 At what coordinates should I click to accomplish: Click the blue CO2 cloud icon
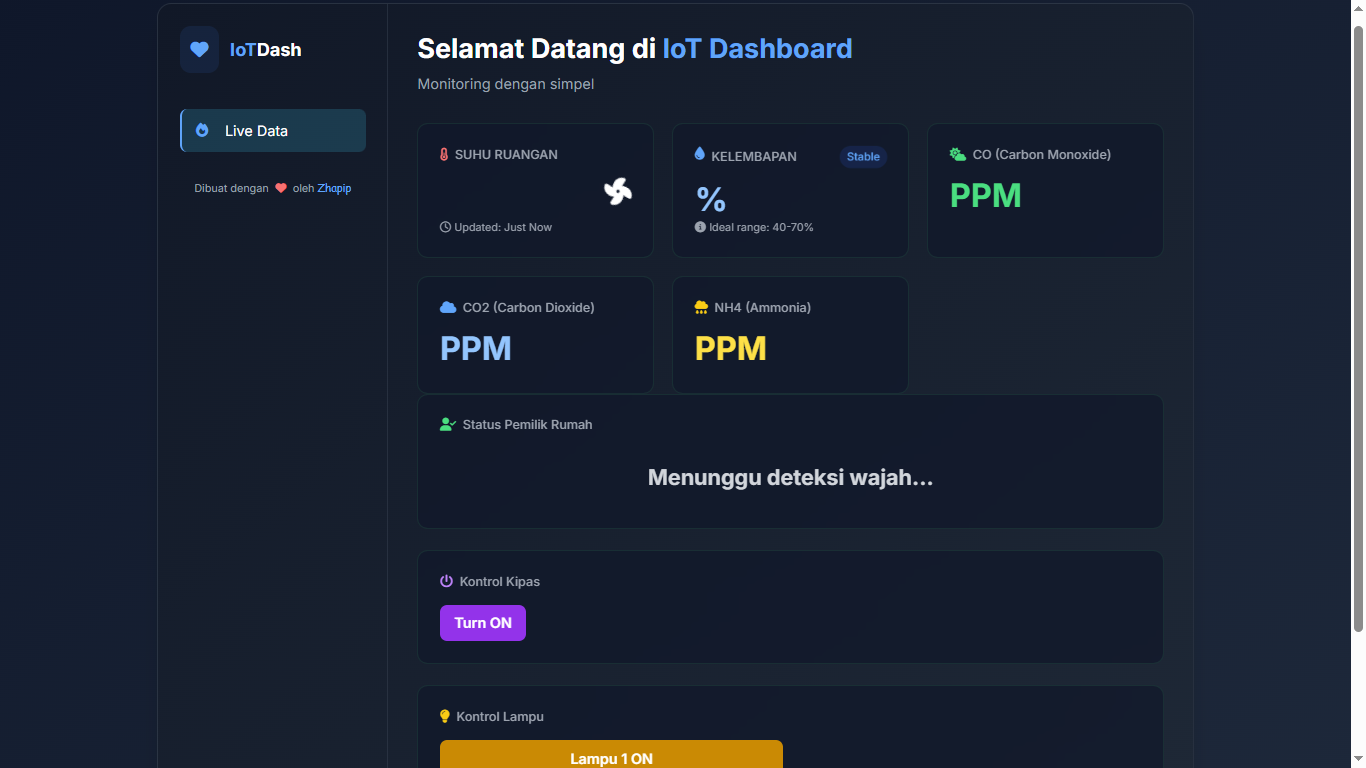pyautogui.click(x=448, y=307)
